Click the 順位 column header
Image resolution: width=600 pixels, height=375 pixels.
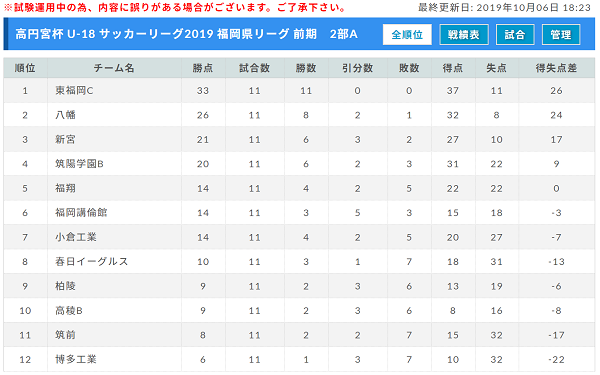[25, 68]
